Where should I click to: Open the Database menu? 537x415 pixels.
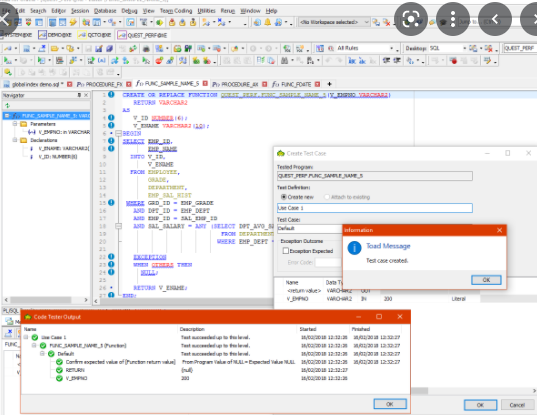pos(105,11)
